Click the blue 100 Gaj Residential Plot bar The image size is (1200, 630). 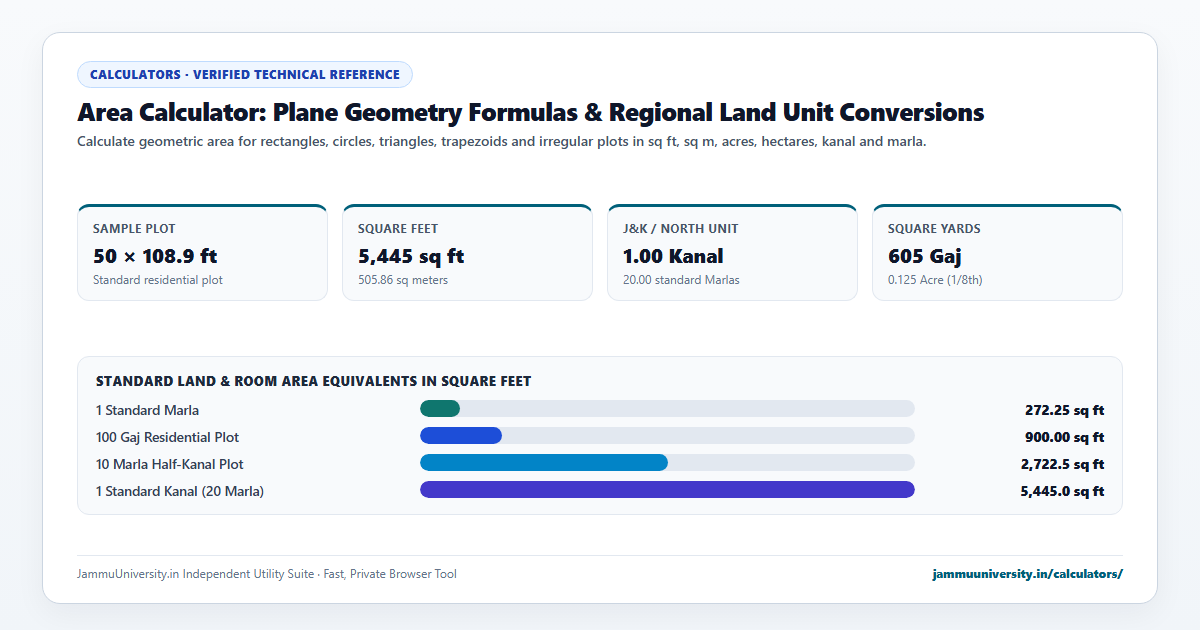[x=461, y=435]
